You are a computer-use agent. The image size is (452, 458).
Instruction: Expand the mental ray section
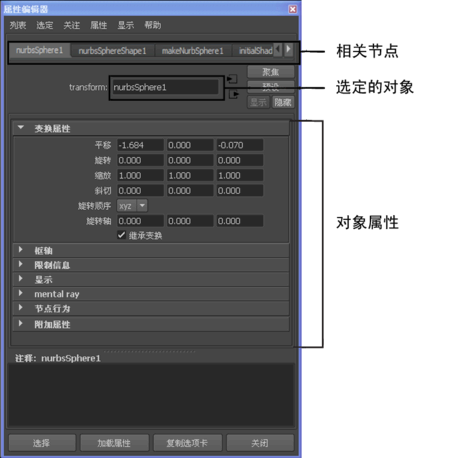(151, 294)
